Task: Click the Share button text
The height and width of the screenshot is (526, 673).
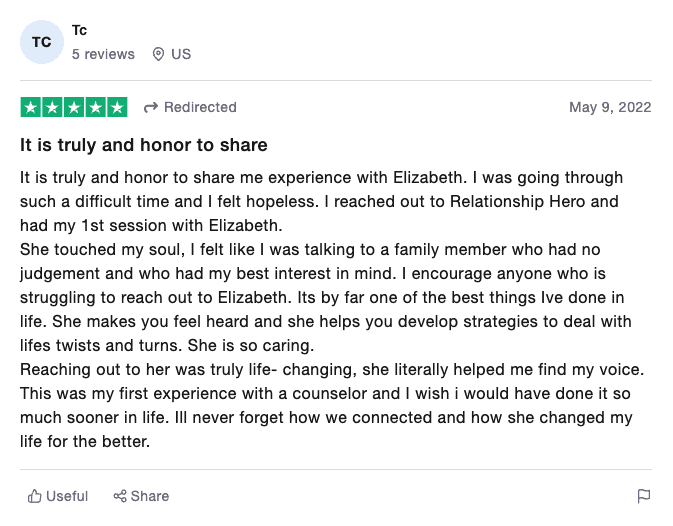Action: pos(150,496)
